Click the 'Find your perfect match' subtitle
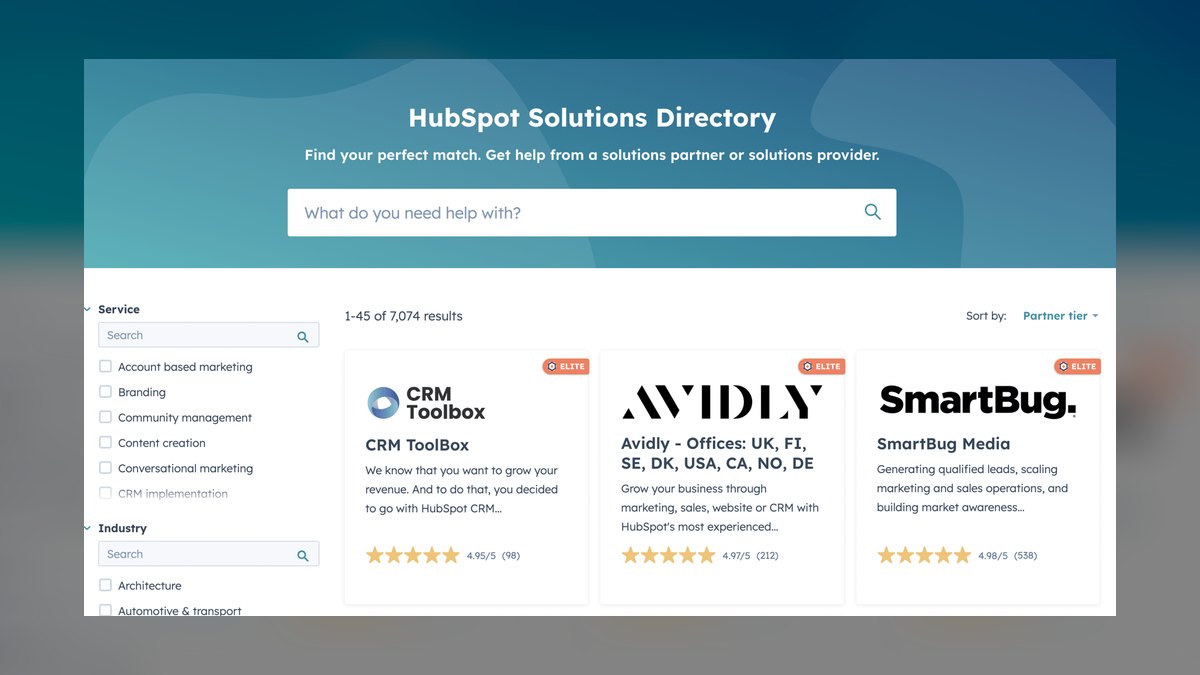This screenshot has height=675, width=1200. pyautogui.click(x=592, y=155)
